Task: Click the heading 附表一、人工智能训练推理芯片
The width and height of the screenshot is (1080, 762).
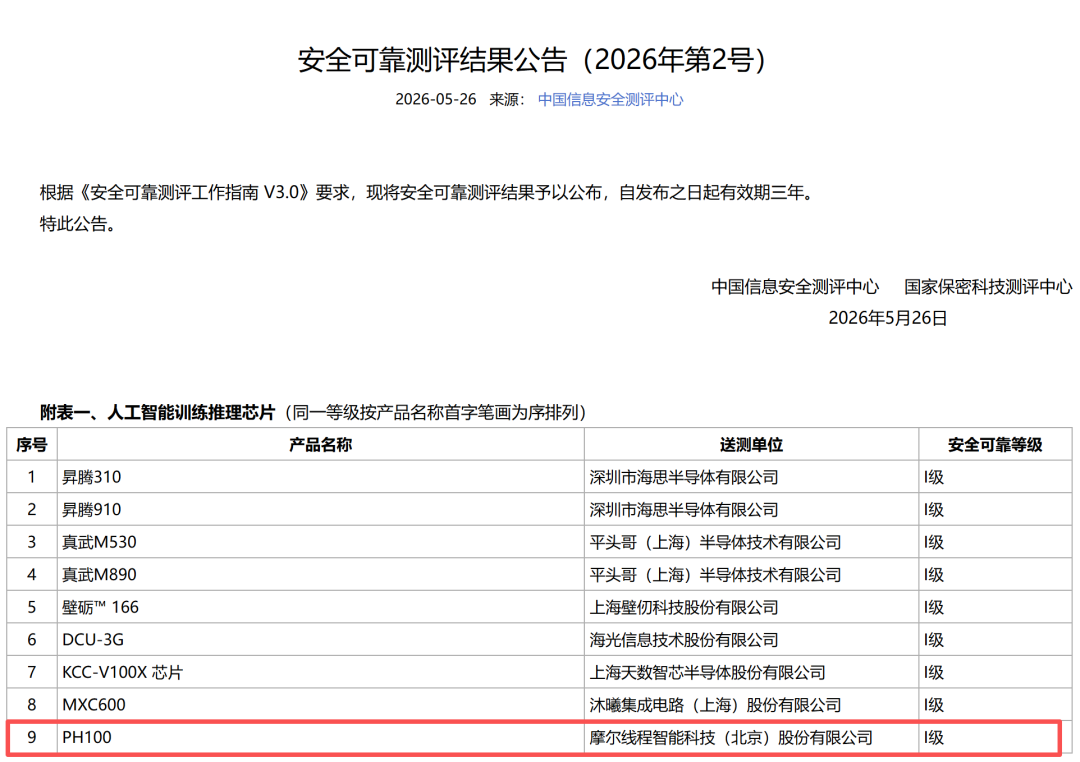Action: coord(157,412)
